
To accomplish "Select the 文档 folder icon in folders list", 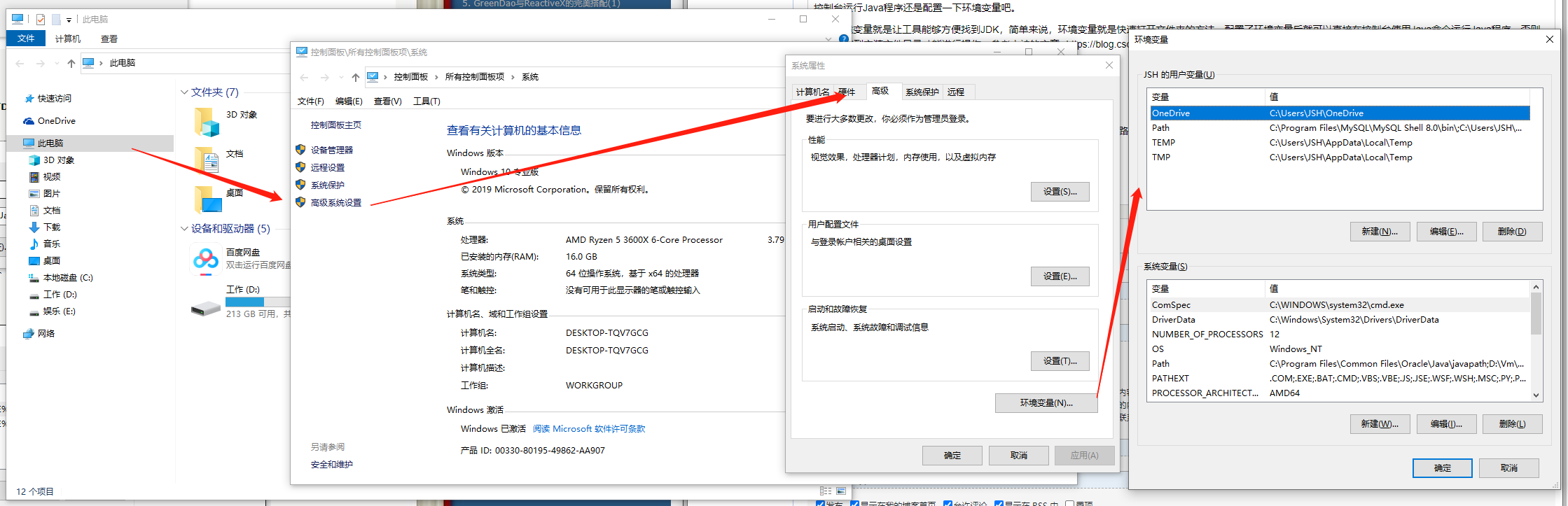I will coord(207,160).
